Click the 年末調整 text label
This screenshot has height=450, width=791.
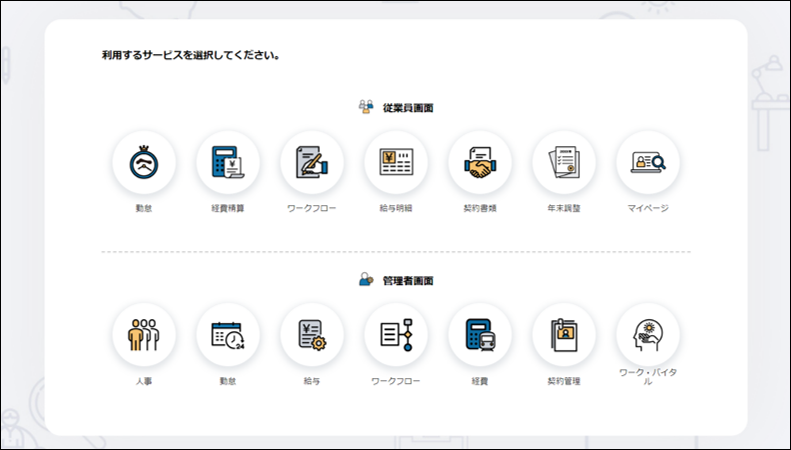[x=564, y=209]
